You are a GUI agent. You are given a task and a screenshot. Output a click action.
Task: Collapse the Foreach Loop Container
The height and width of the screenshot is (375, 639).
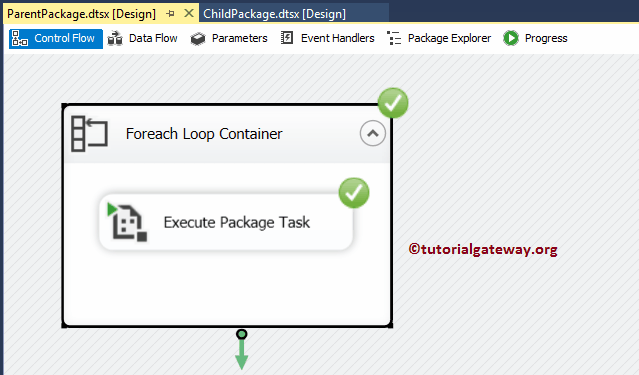point(372,133)
